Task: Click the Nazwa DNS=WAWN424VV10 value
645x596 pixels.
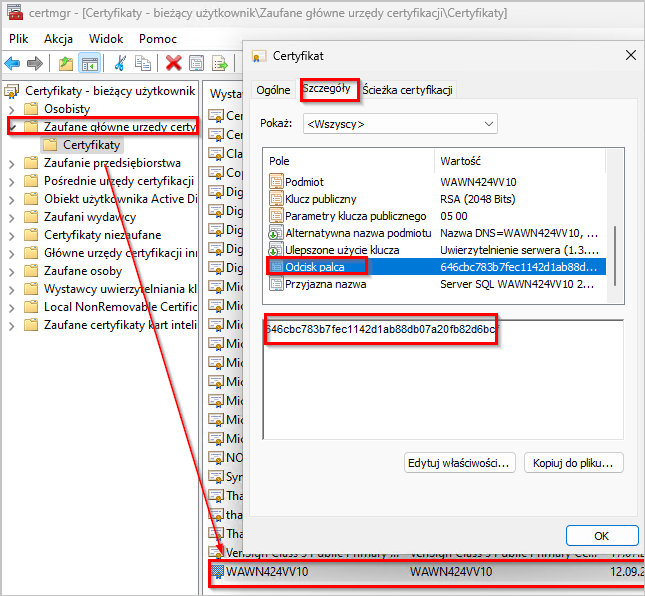Action: (x=519, y=233)
